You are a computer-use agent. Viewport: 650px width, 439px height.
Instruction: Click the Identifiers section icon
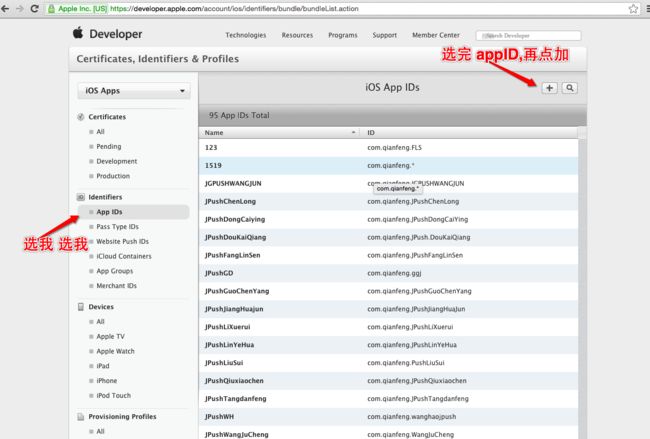pos(81,197)
